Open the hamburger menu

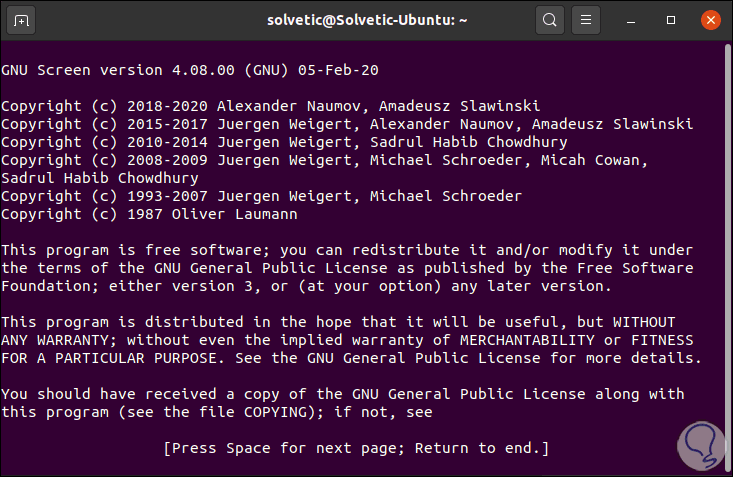coord(586,21)
